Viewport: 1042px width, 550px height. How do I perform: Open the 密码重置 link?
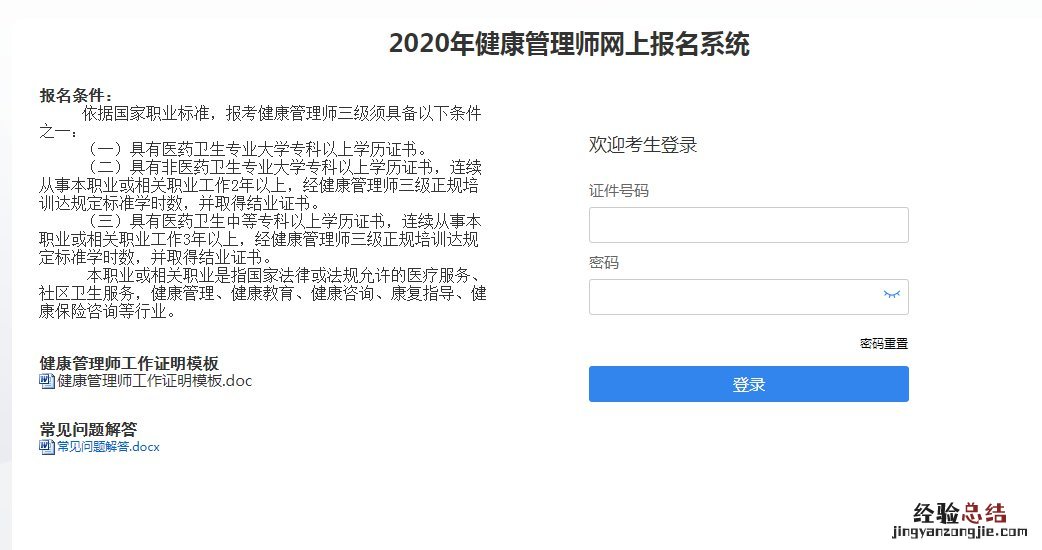[883, 343]
